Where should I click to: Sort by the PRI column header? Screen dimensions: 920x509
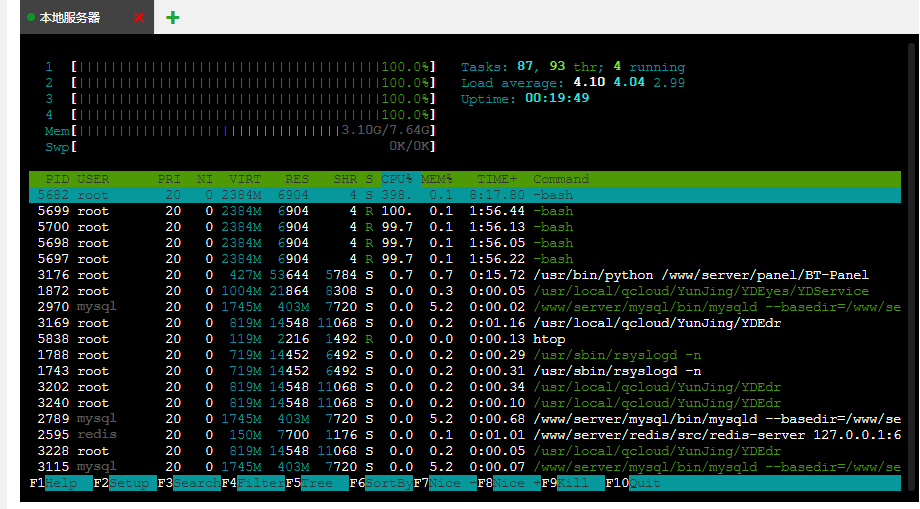(169, 179)
